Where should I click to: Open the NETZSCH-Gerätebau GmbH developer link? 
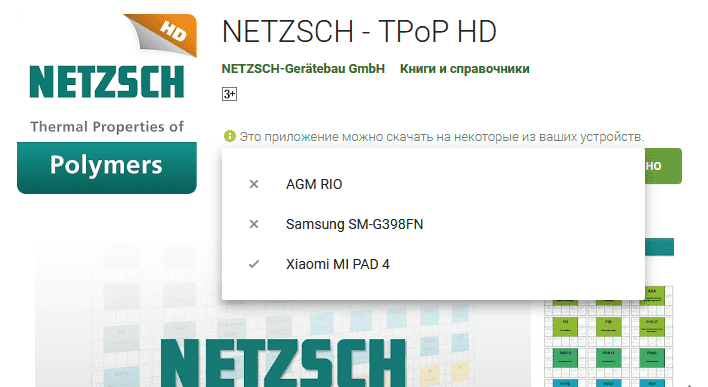303,69
